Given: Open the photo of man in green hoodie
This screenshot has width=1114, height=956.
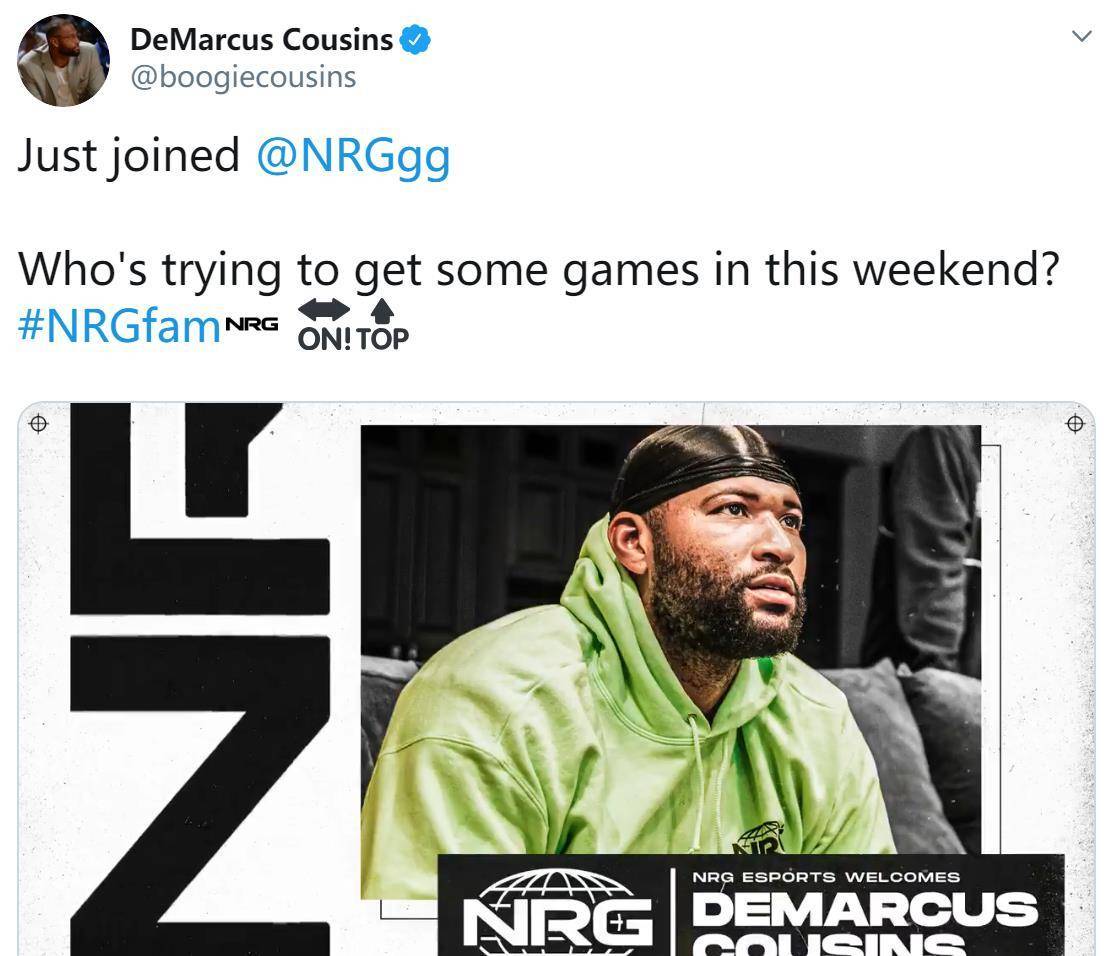Looking at the screenshot, I should point(670,640).
